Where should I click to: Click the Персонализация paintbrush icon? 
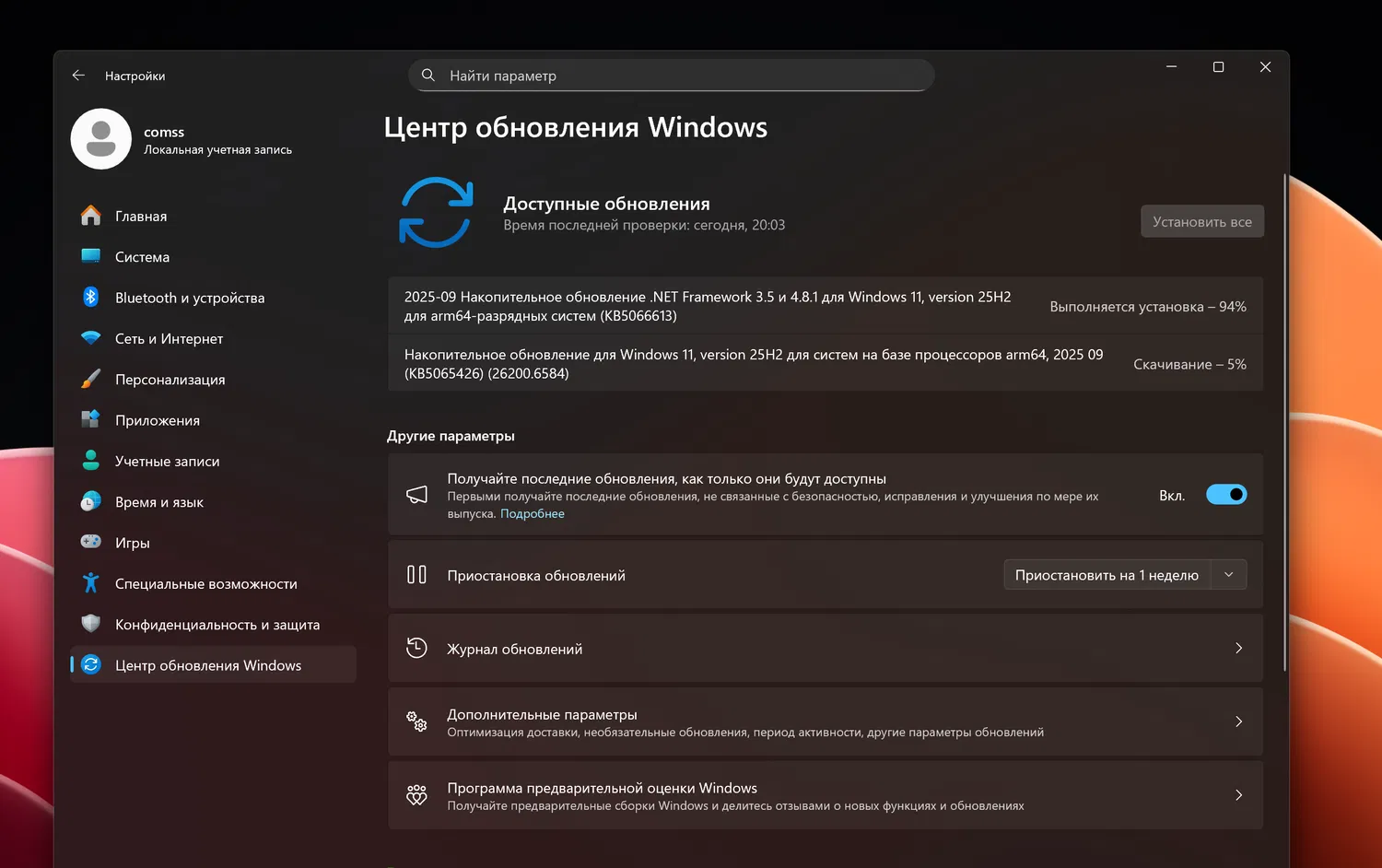(x=90, y=379)
